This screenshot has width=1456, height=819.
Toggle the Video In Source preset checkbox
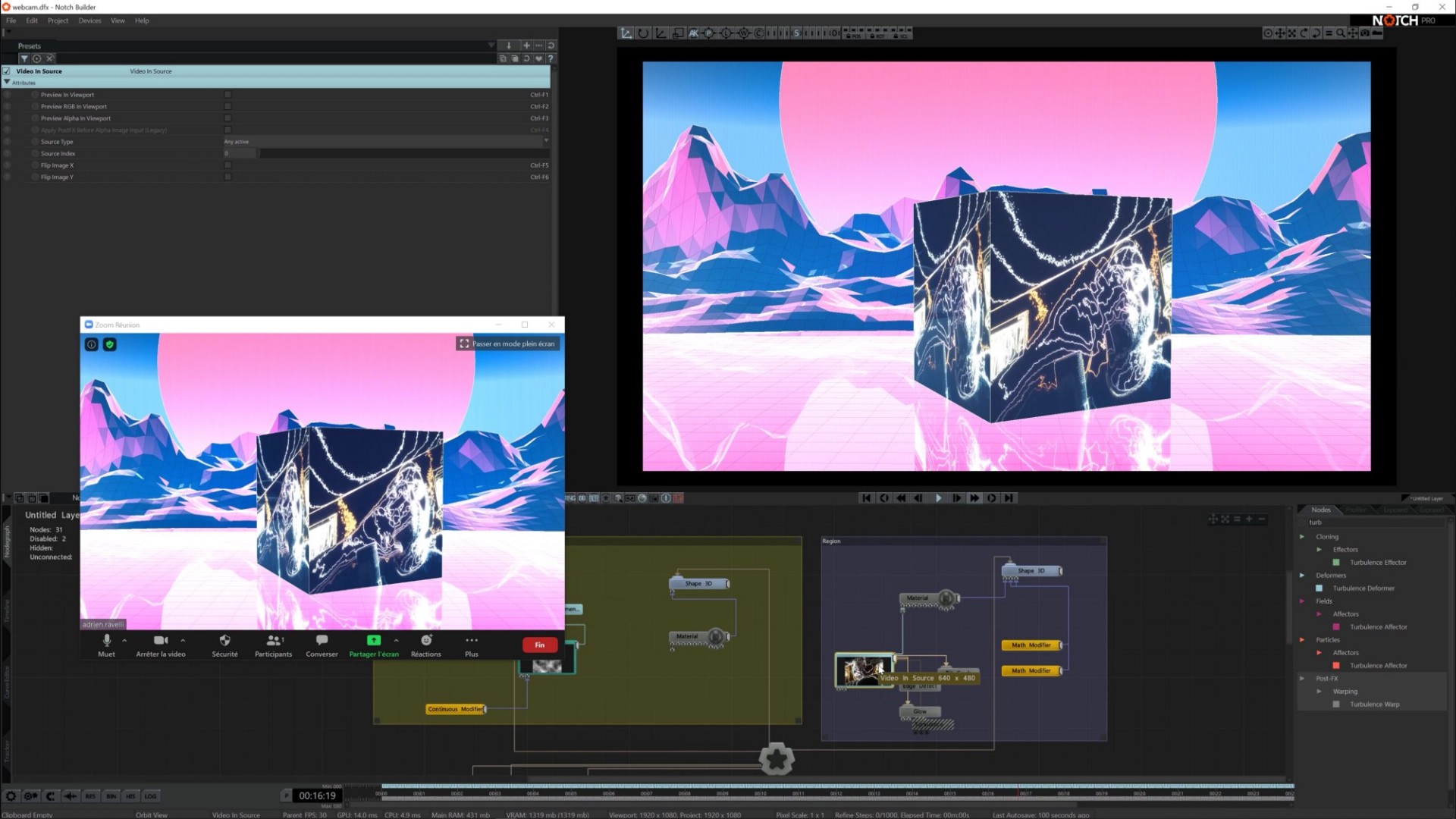(x=7, y=71)
